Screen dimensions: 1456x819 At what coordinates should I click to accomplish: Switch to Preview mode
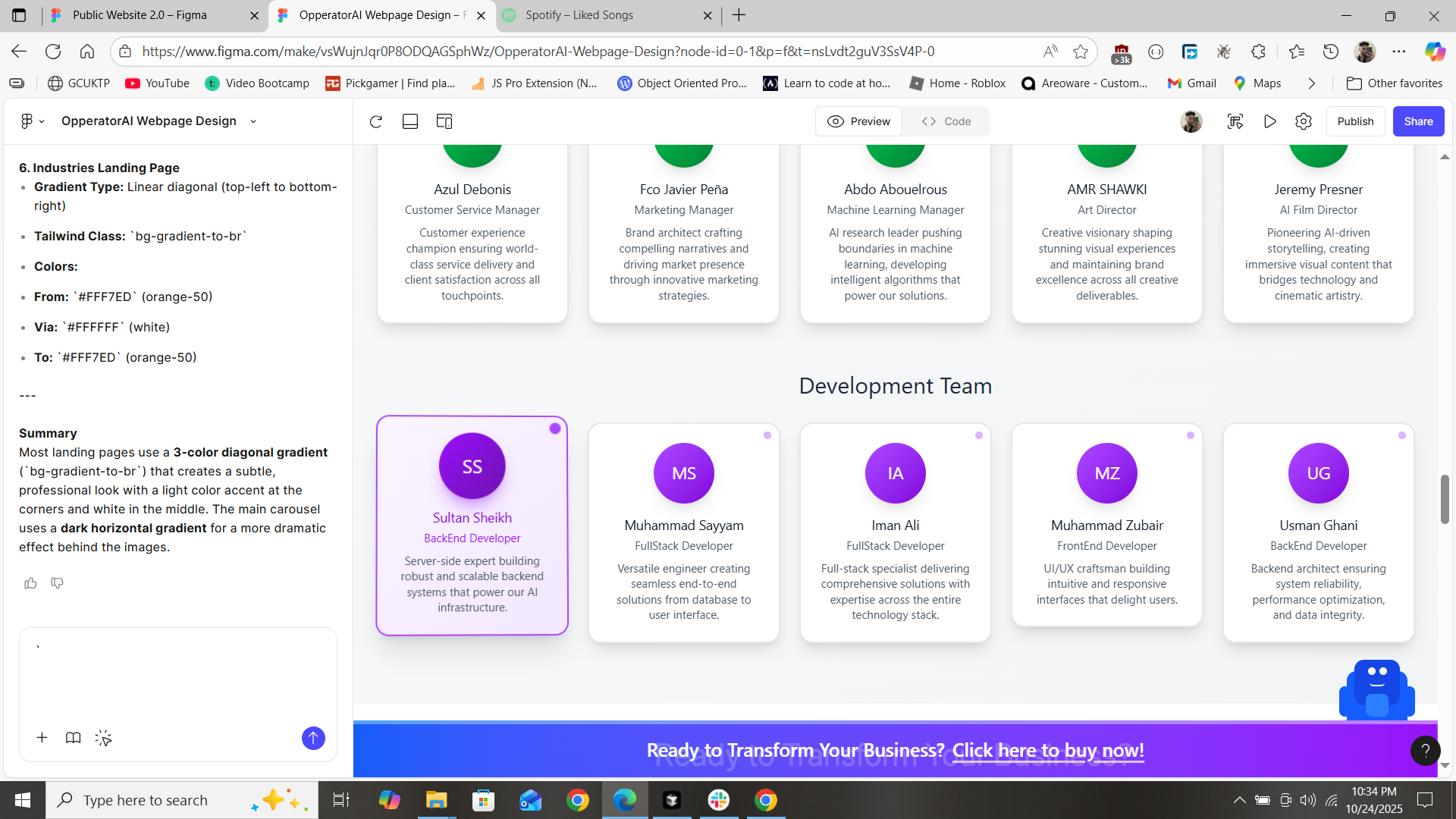coord(859,121)
